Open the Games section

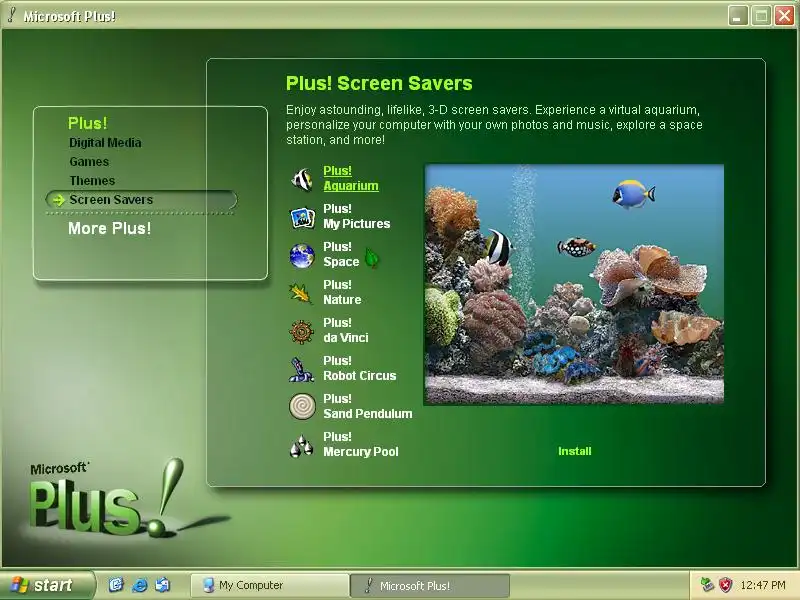tap(89, 162)
